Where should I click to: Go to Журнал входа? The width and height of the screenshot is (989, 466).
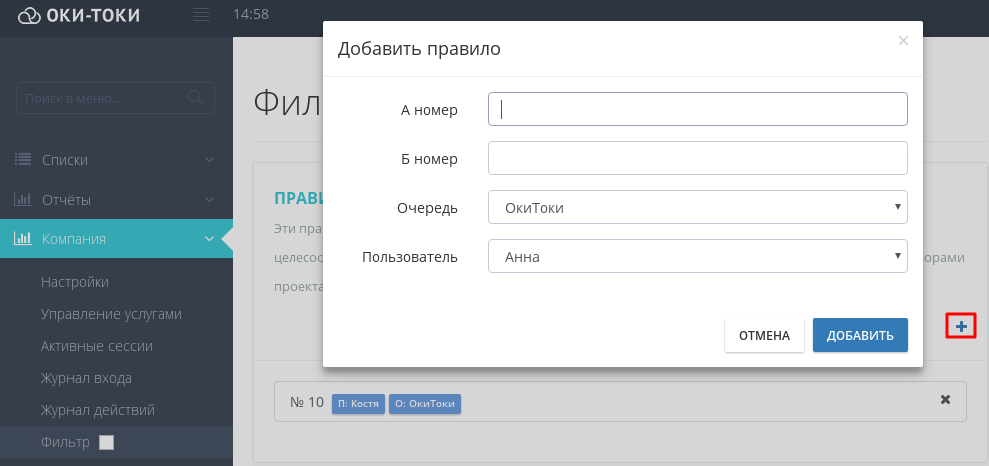point(86,378)
